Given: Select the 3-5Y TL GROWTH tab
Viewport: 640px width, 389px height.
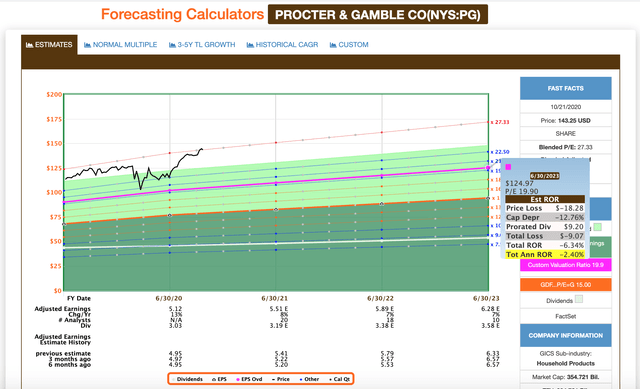Looking at the screenshot, I should (202, 44).
